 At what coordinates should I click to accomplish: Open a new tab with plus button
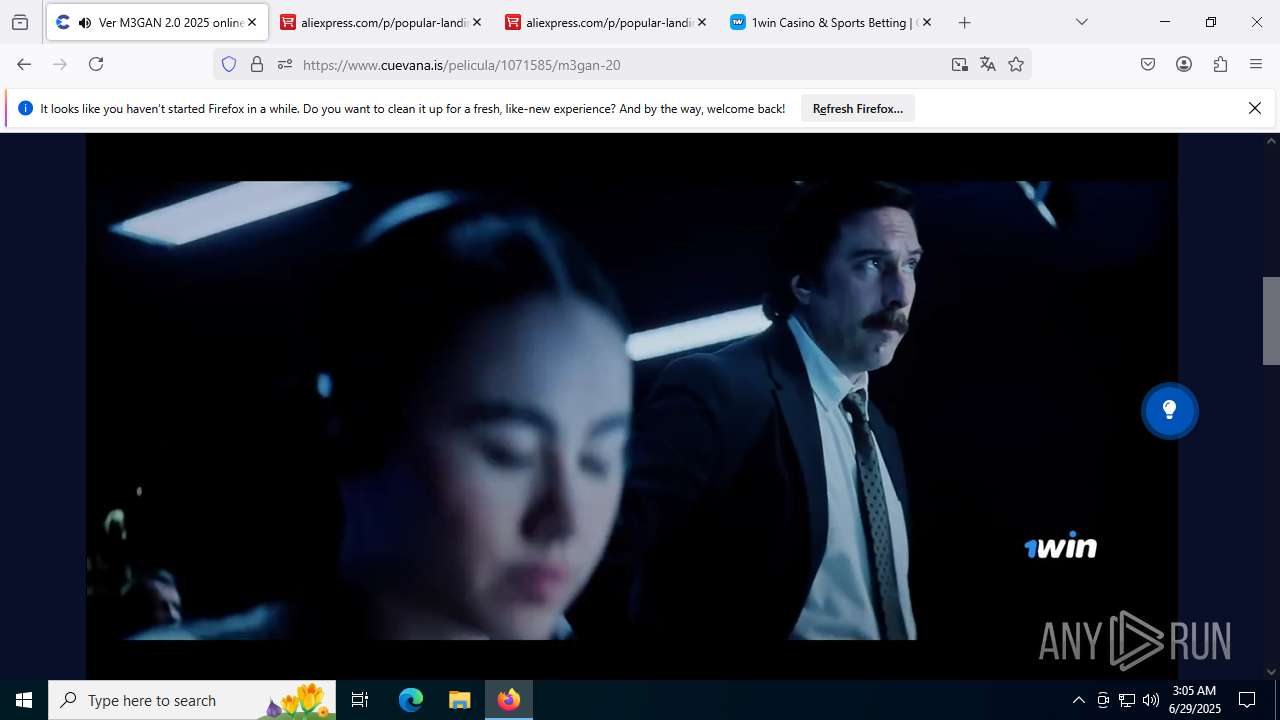pos(964,22)
